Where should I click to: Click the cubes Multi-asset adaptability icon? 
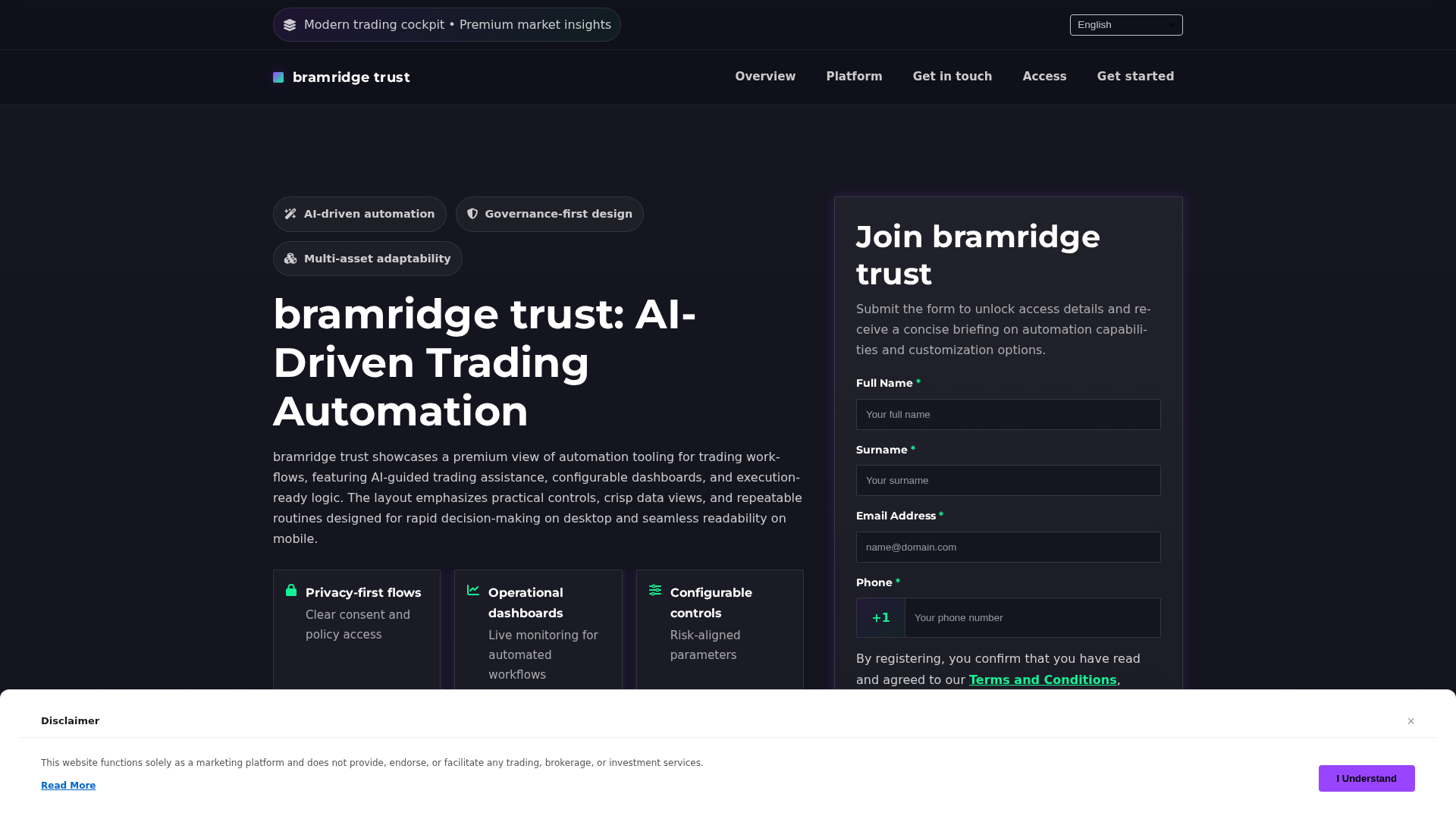pyautogui.click(x=290, y=259)
